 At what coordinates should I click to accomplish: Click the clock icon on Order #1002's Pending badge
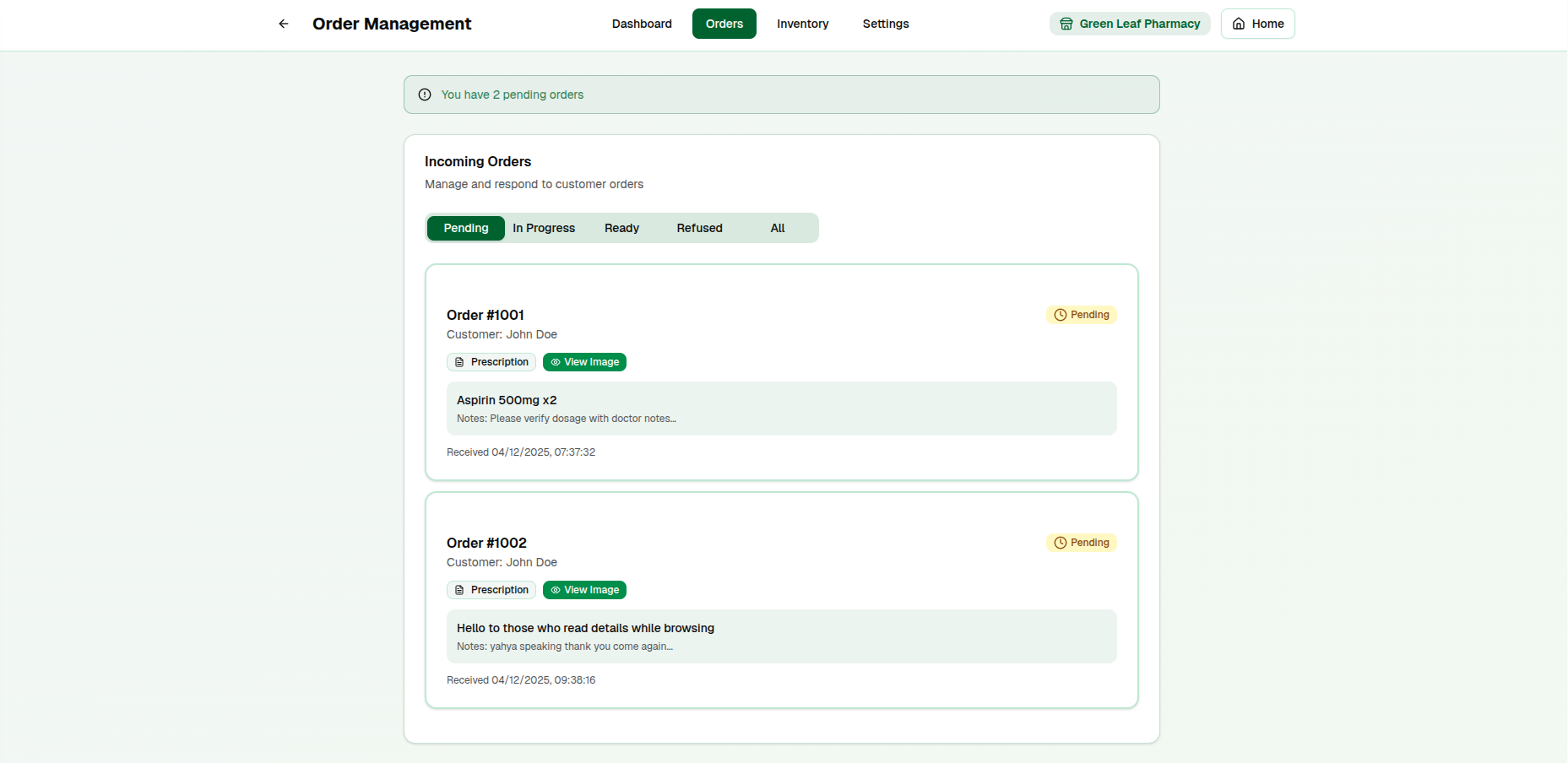point(1060,542)
